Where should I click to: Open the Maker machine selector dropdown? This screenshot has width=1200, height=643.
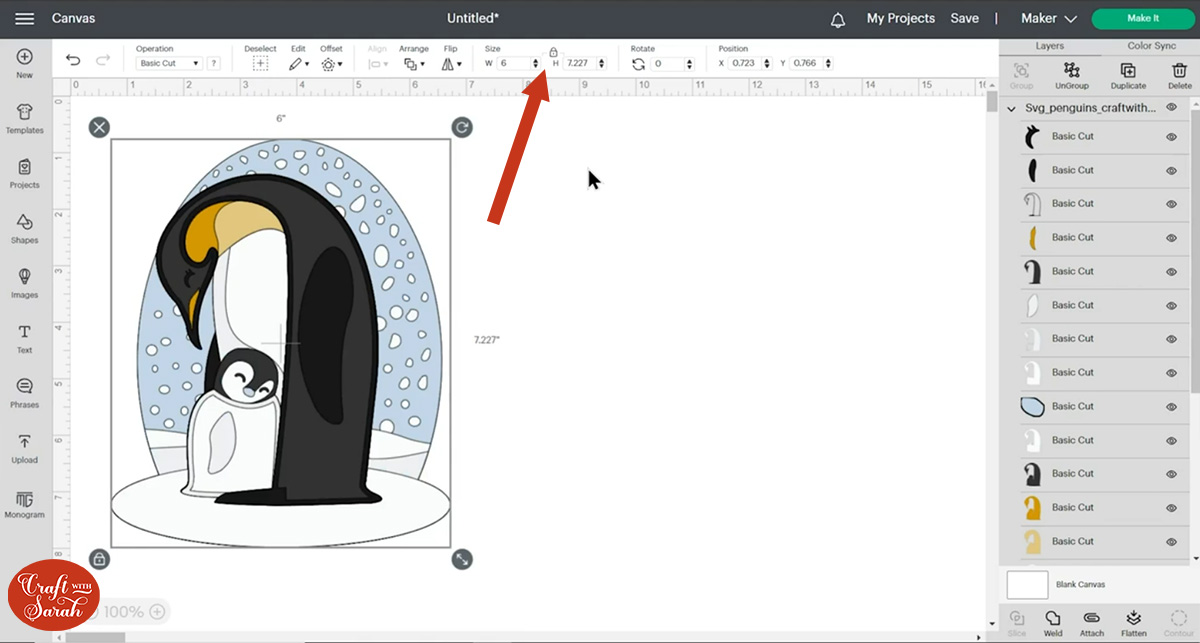[x=1049, y=19]
